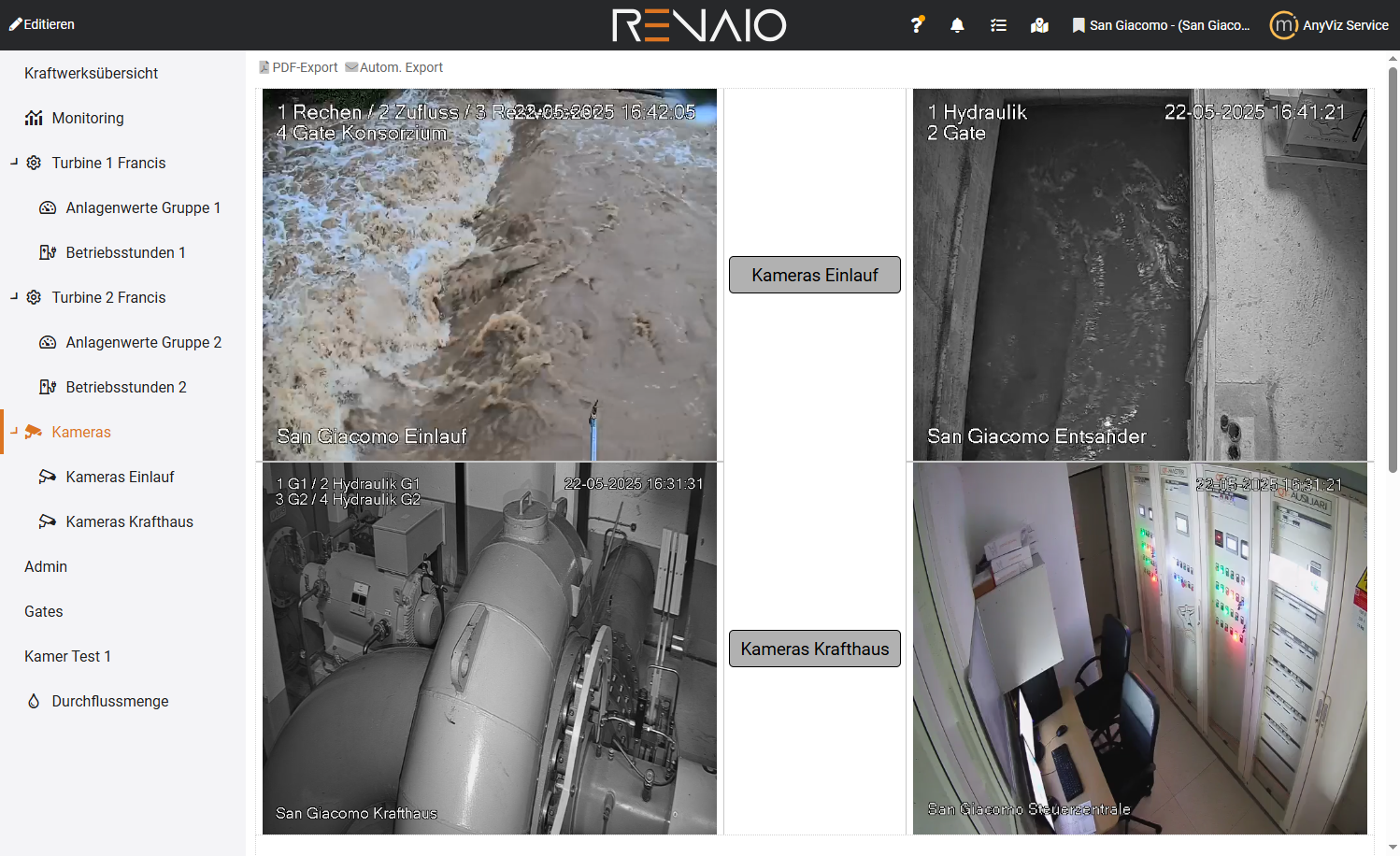Click the Kameras Einlauf button
This screenshot has width=1400, height=856.
pos(814,274)
